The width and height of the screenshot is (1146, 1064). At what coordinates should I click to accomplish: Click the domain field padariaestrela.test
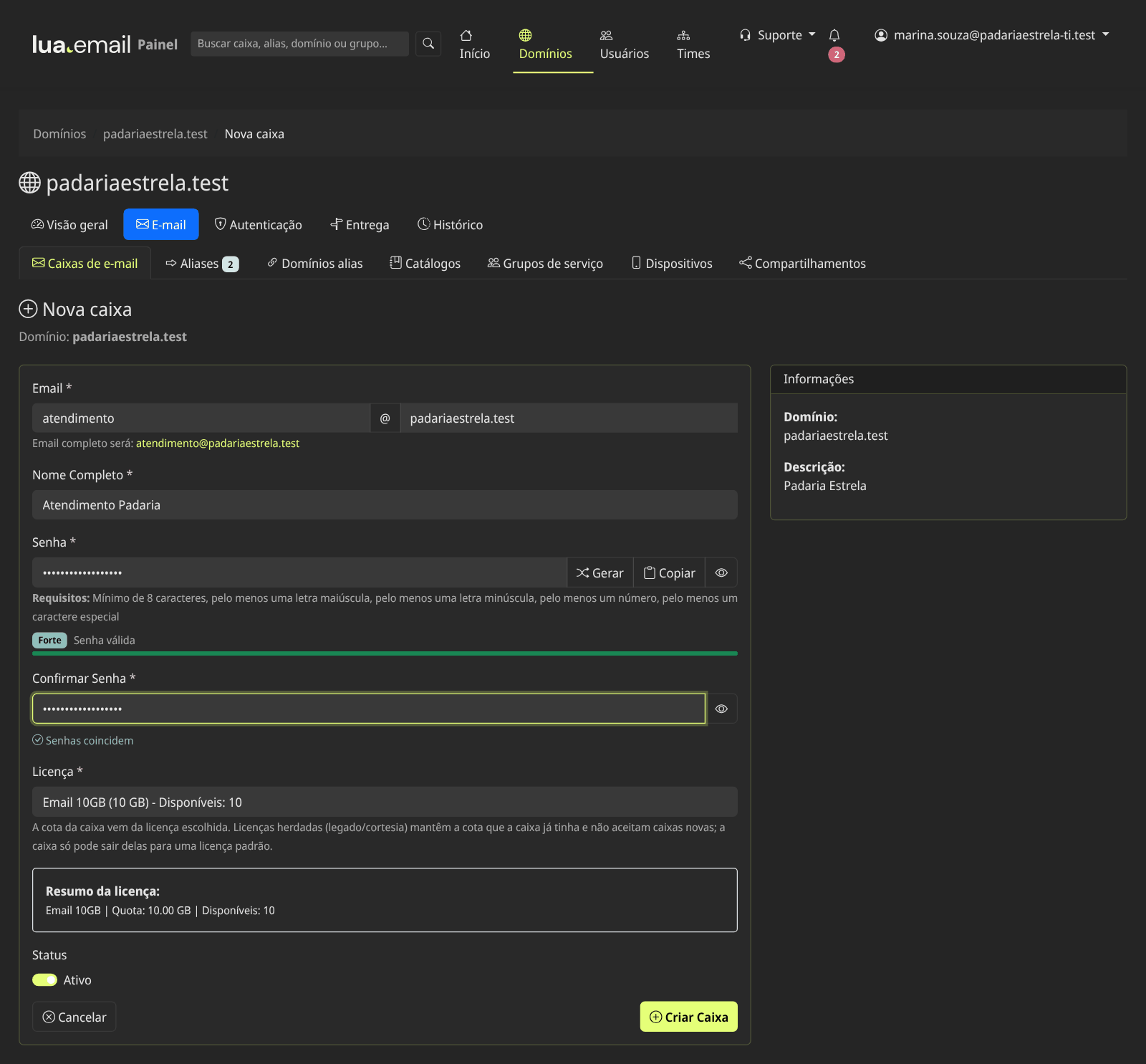coord(569,418)
